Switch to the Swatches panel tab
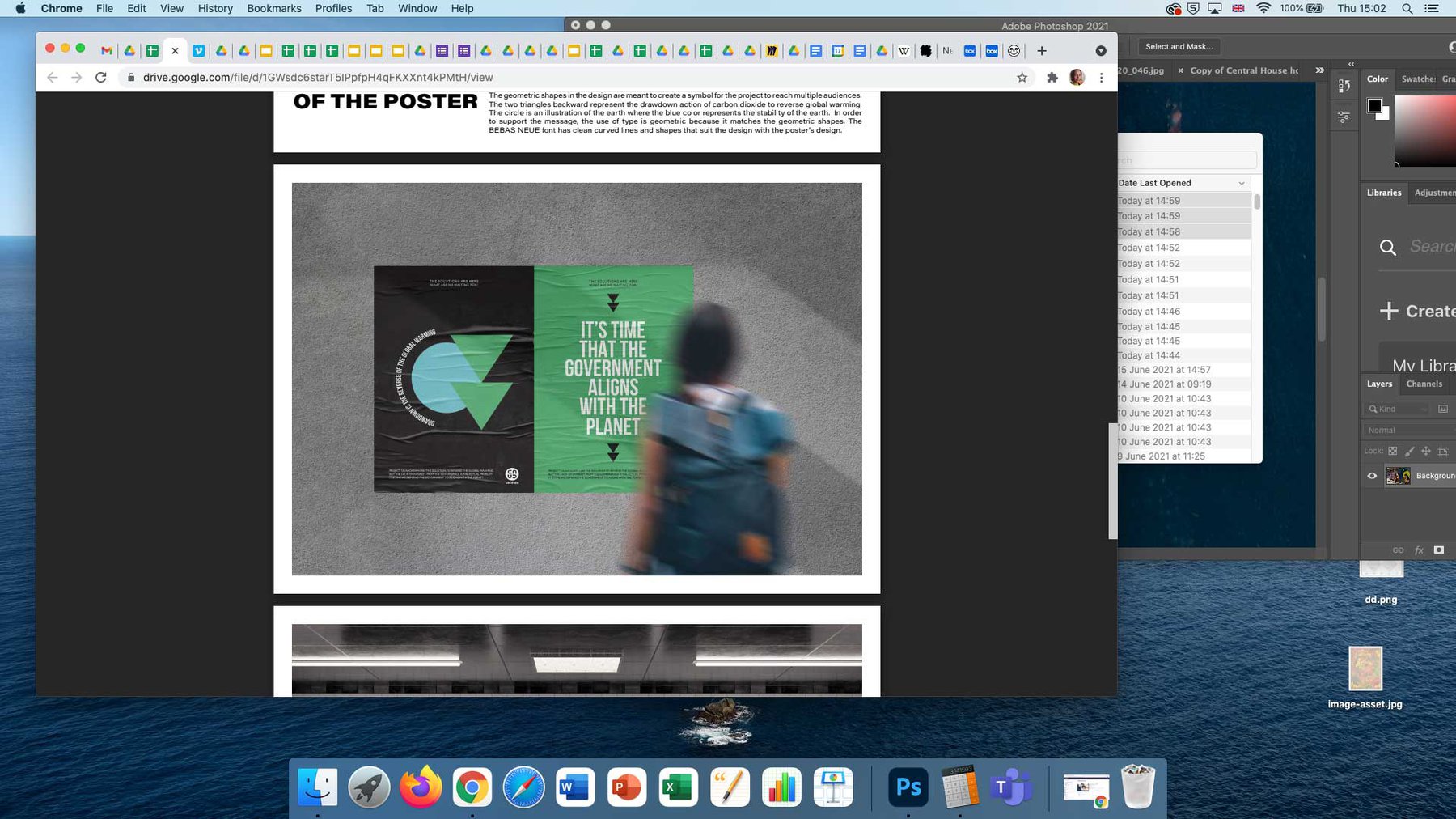Viewport: 1456px width, 819px height. coord(1418,79)
